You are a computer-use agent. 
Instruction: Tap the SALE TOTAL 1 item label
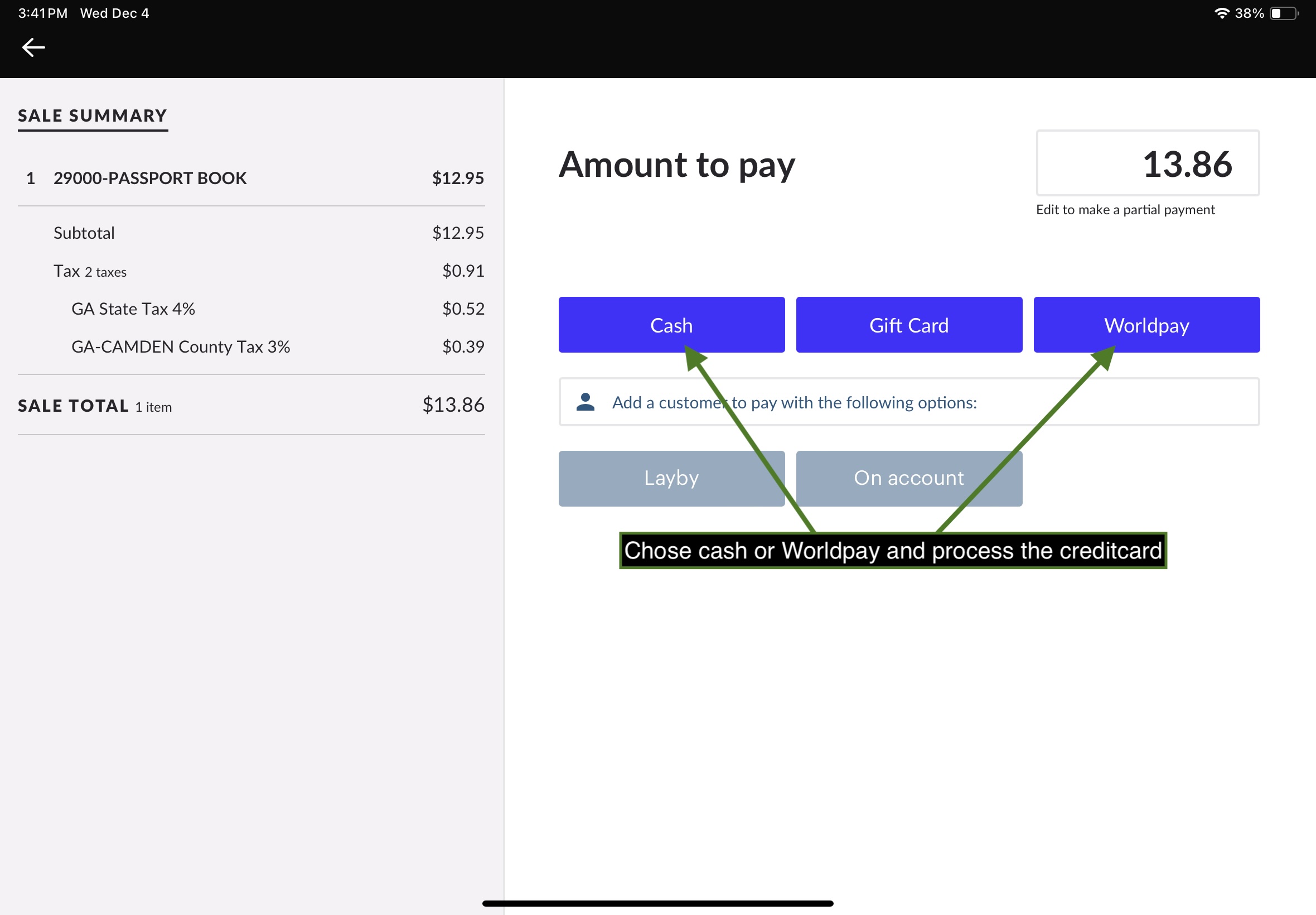95,406
